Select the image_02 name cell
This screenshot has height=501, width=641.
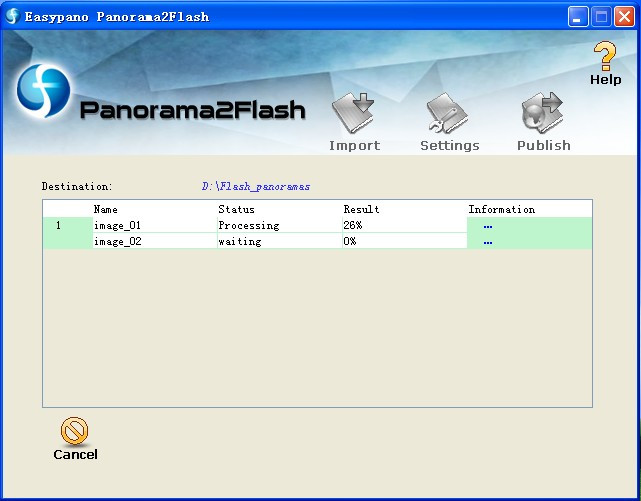point(155,241)
